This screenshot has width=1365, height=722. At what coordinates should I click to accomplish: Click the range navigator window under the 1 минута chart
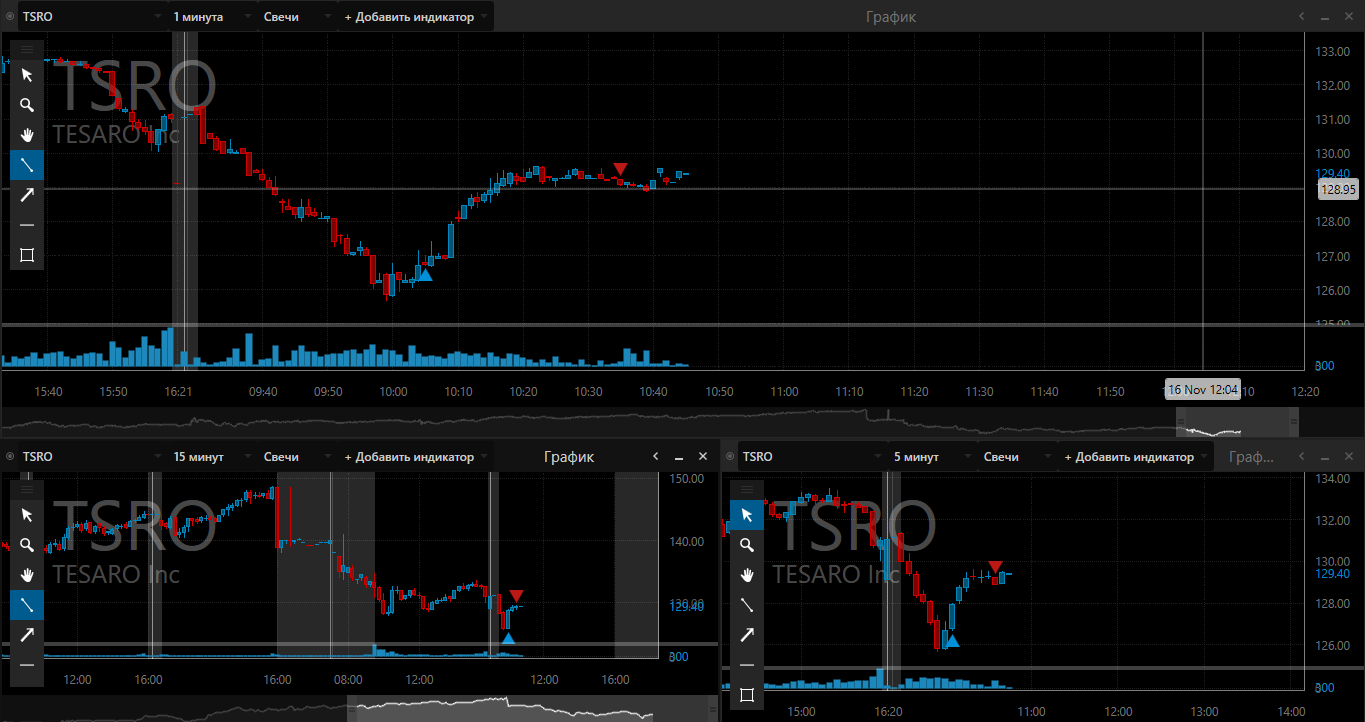[1236, 421]
